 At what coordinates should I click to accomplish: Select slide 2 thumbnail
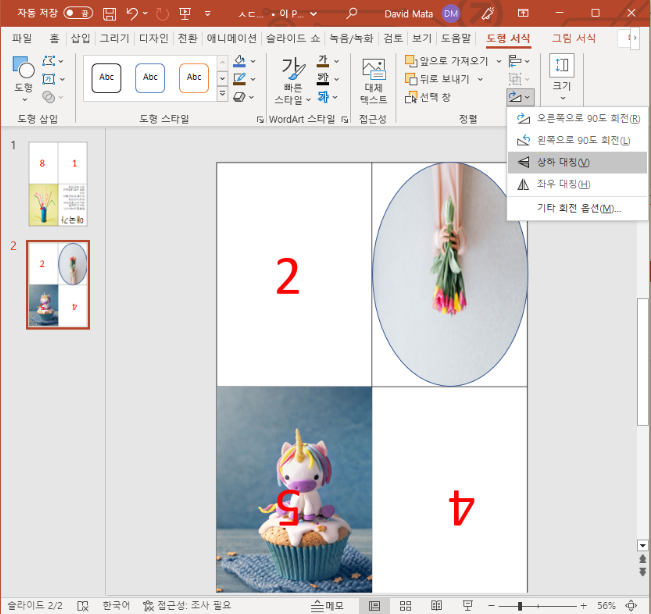(x=58, y=285)
